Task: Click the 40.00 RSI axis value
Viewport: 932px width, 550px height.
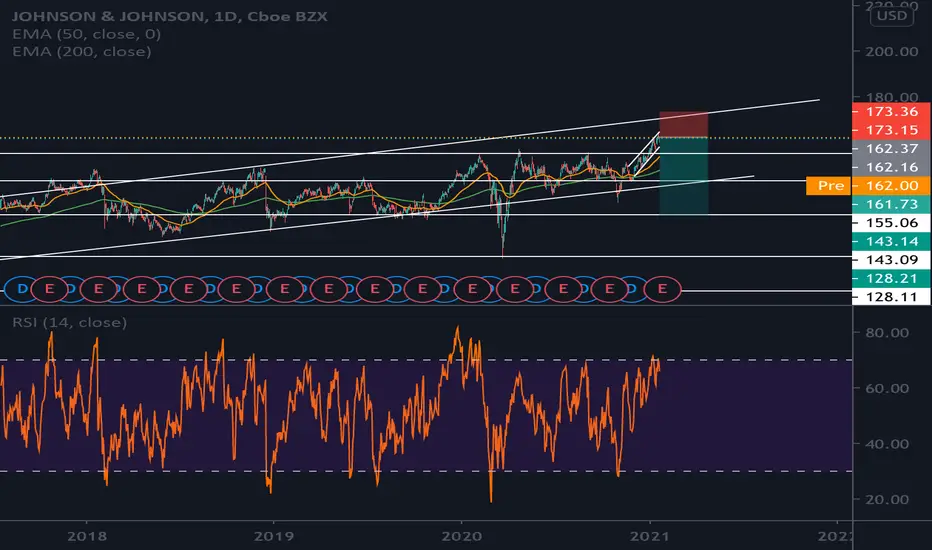Action: (887, 444)
